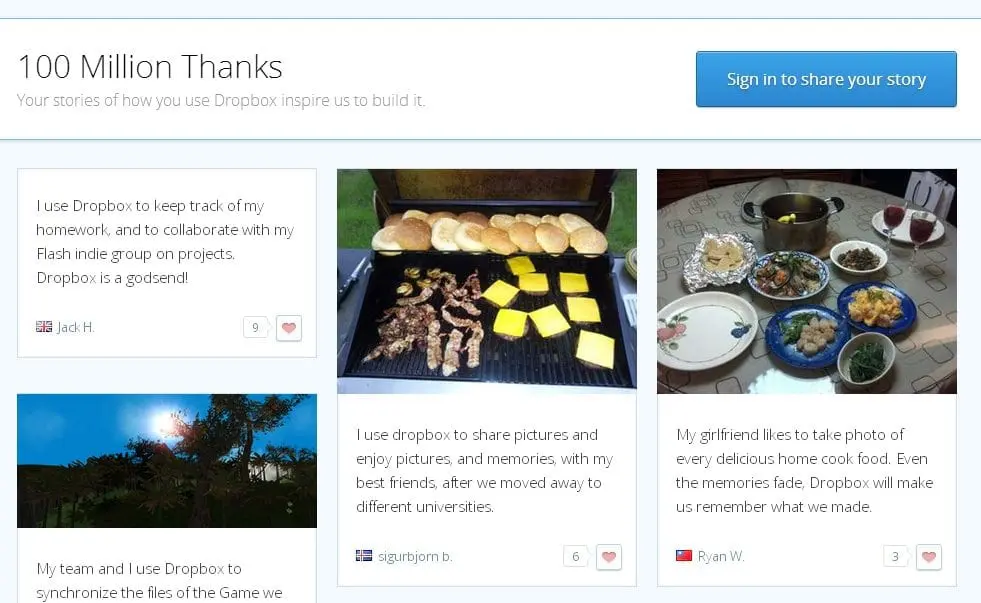
Task: Click the story text about homework collaboration
Action: 165,241
